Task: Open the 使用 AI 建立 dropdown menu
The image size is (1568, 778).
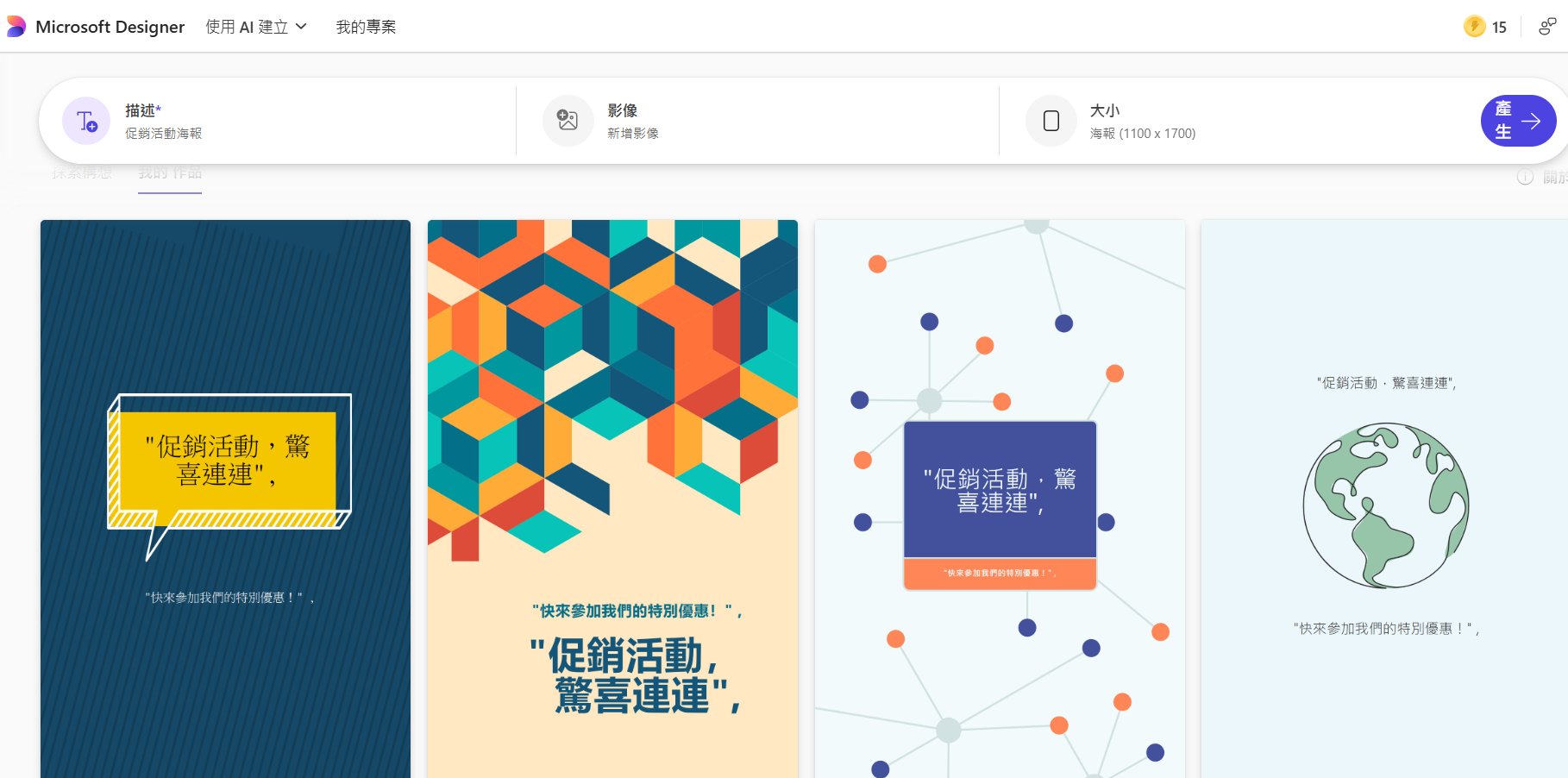Action: pyautogui.click(x=256, y=27)
